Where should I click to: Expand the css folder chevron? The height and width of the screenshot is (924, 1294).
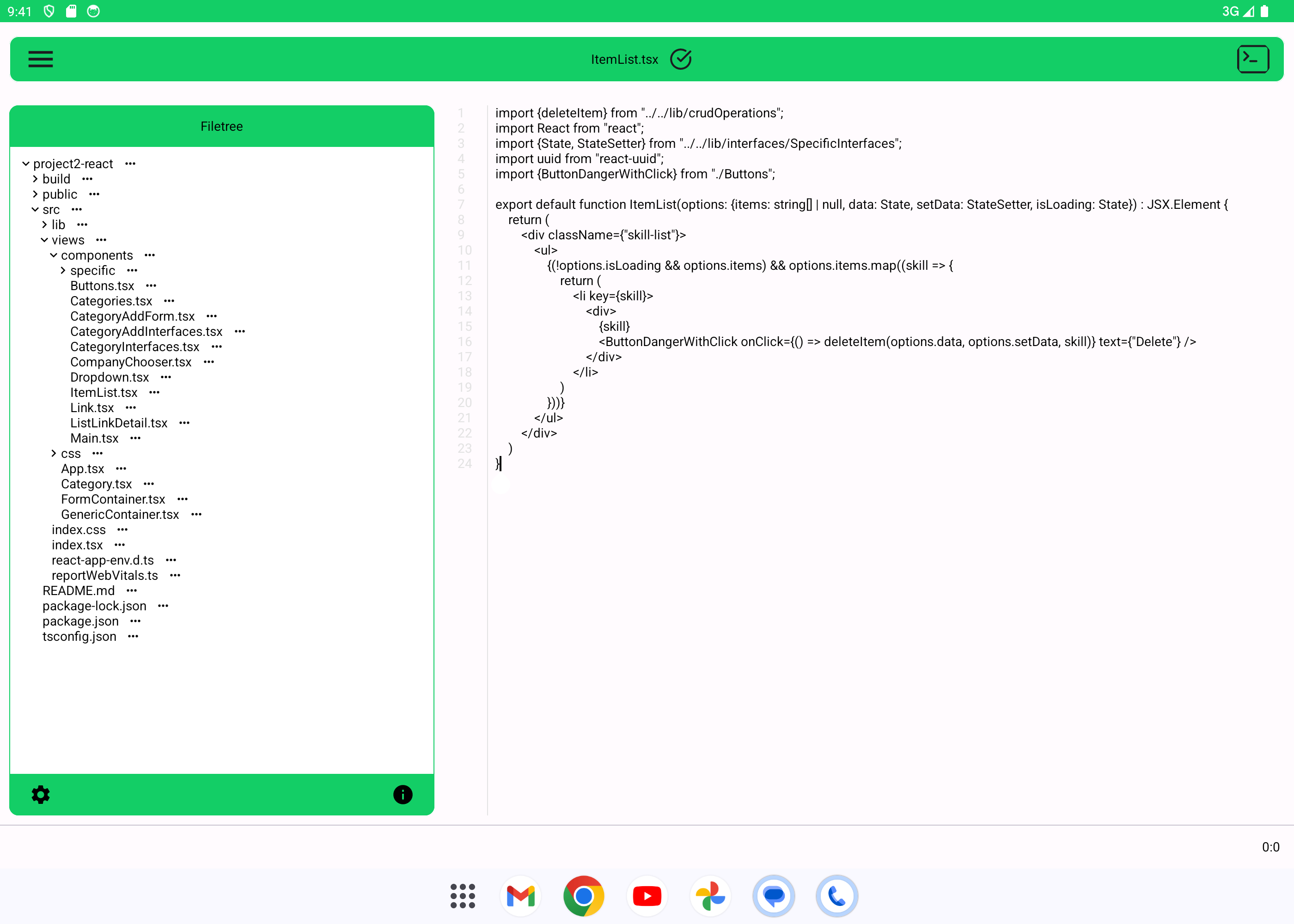tap(54, 454)
